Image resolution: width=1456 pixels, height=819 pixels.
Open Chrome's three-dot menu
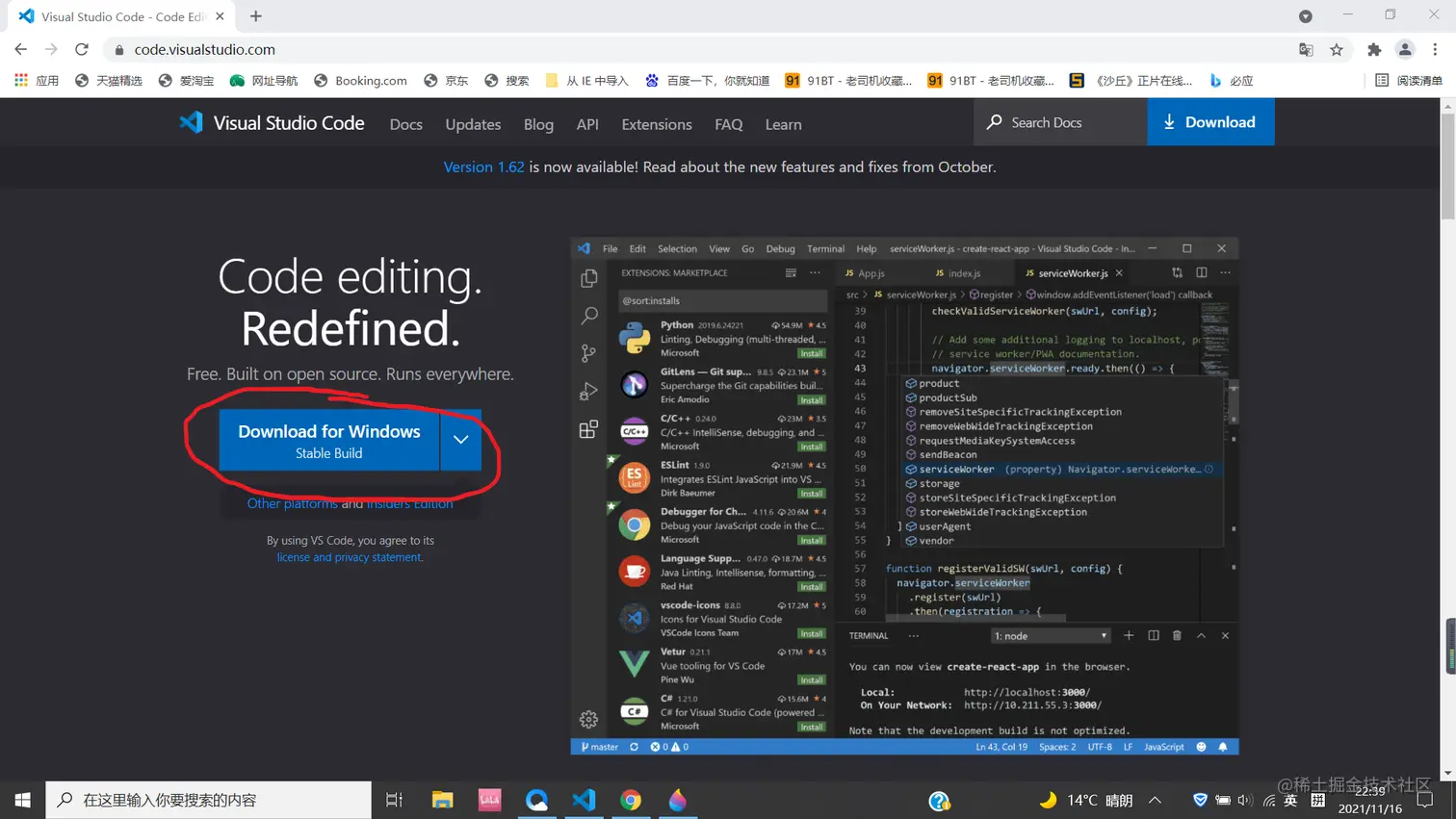tap(1435, 50)
